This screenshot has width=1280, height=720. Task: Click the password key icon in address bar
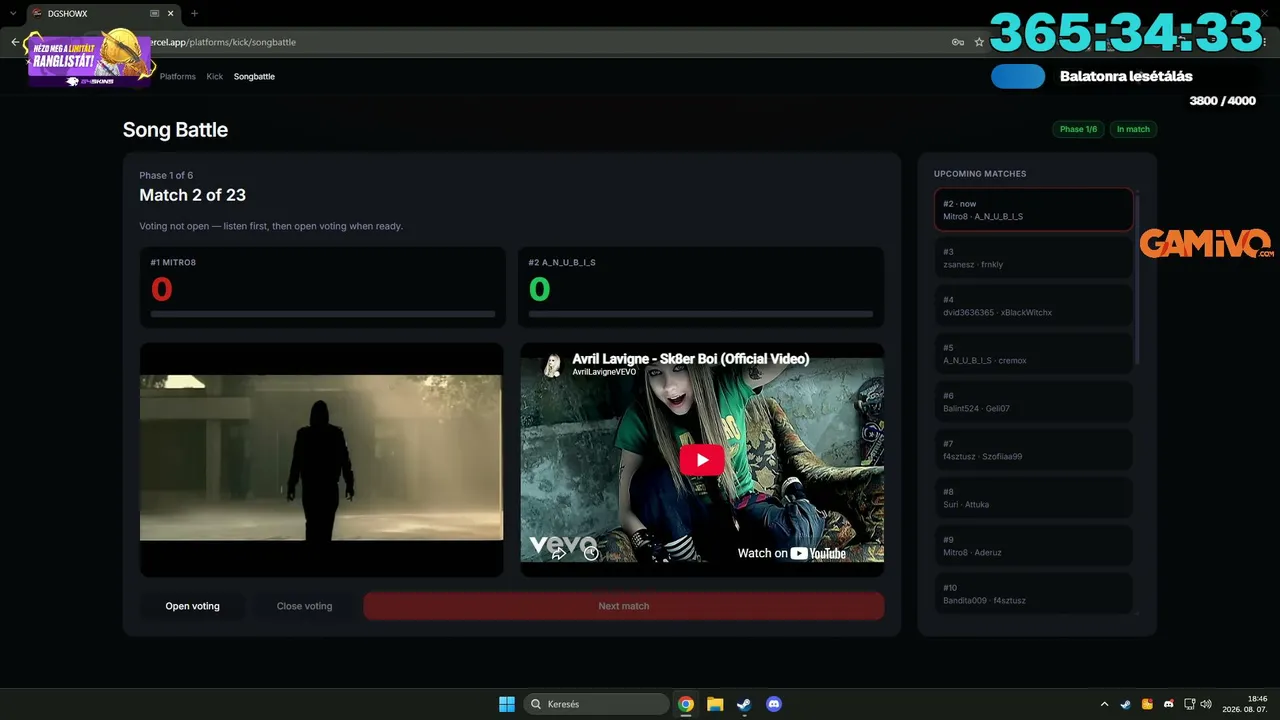pos(958,42)
